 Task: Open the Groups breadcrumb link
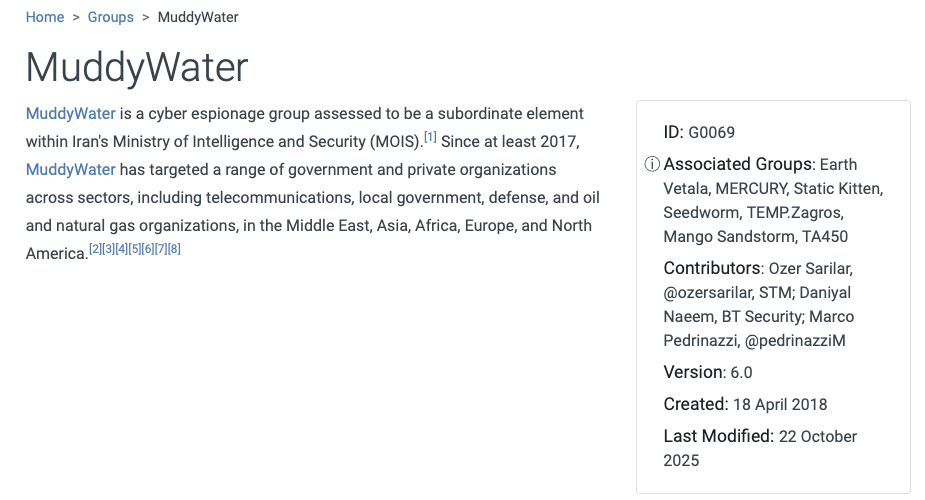point(110,17)
